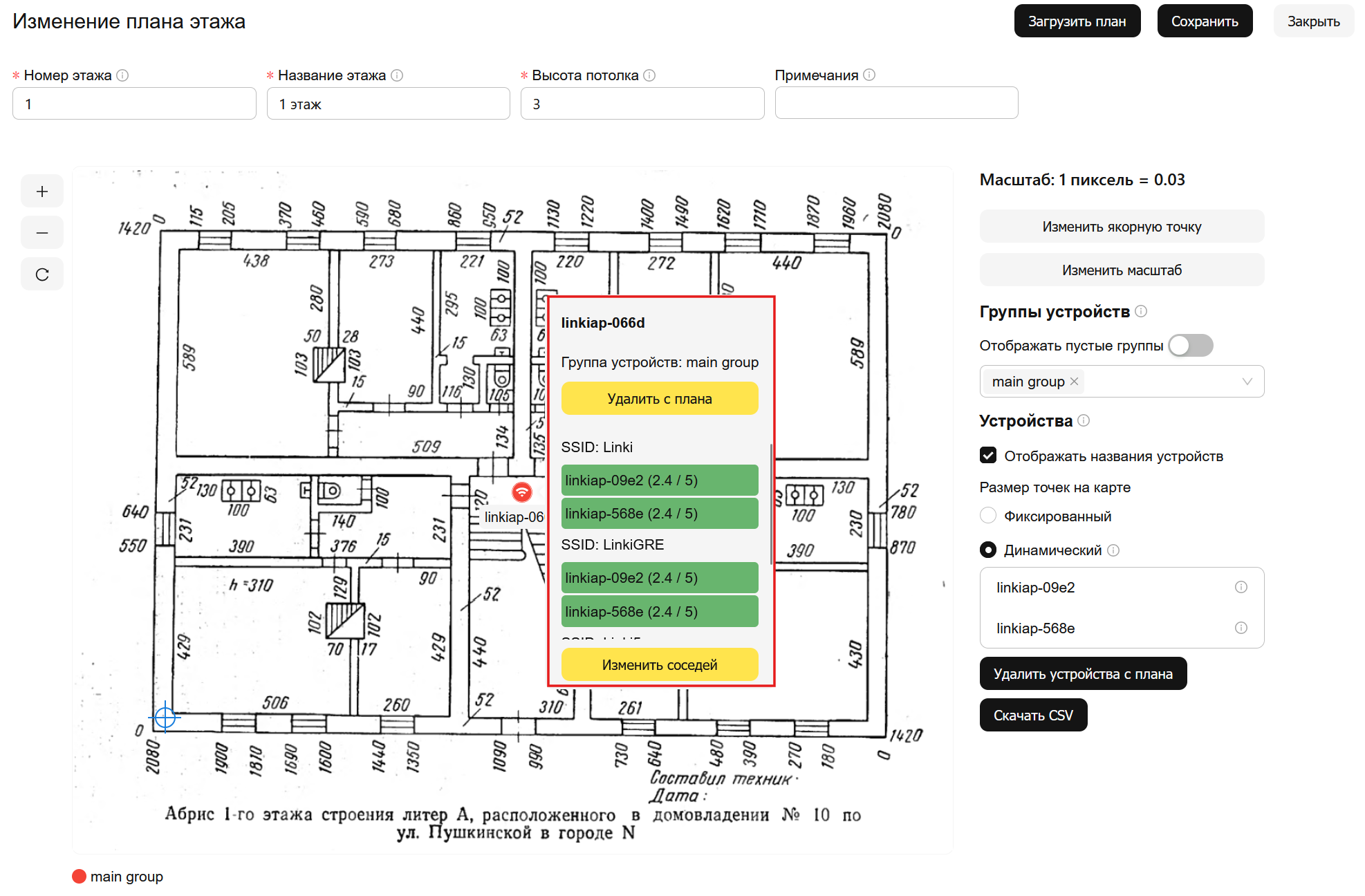
Task: Focus the Высота потолка input field
Action: 642,104
